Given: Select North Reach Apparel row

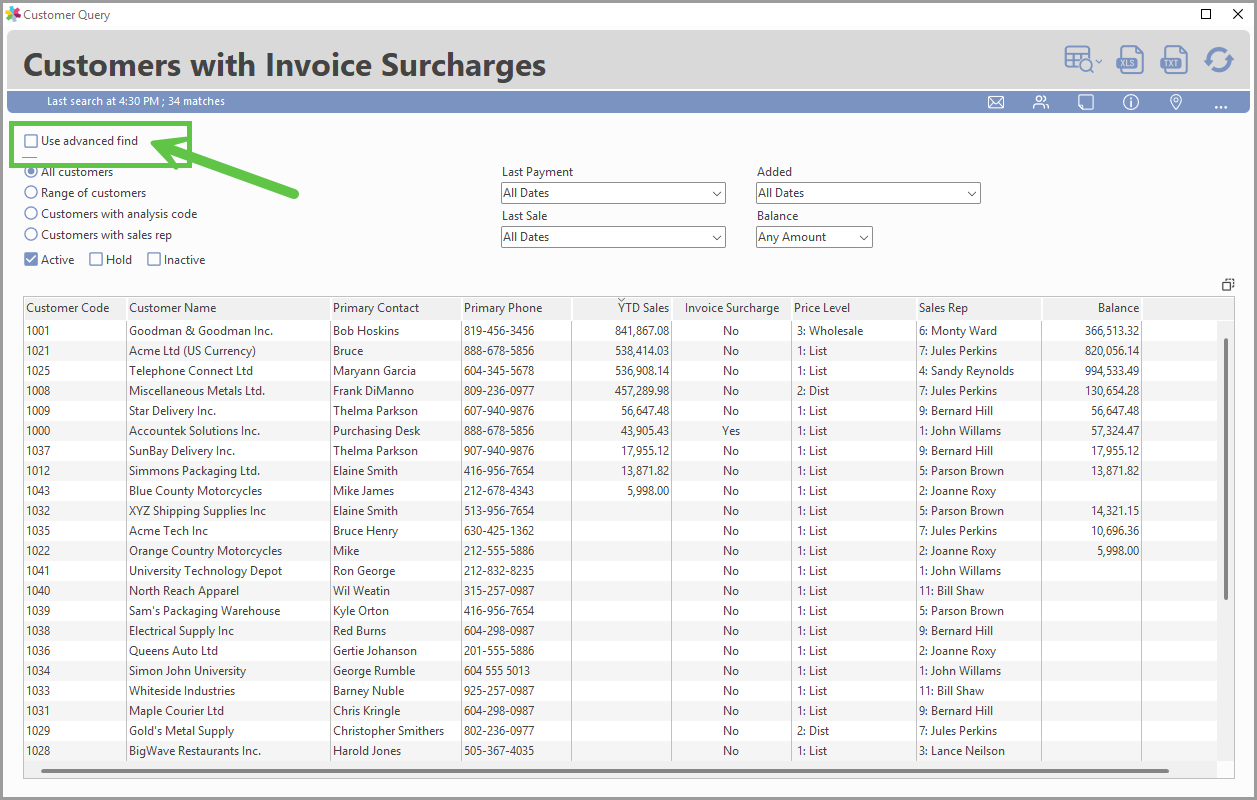Looking at the screenshot, I should pos(620,591).
